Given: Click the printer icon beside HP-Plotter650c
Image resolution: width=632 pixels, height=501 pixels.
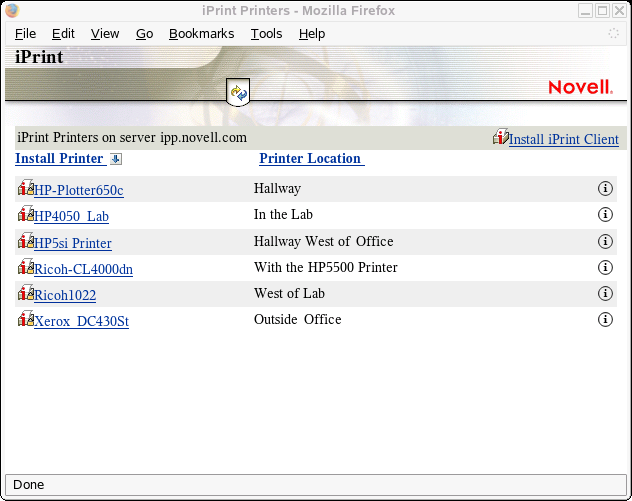Looking at the screenshot, I should [26, 187].
